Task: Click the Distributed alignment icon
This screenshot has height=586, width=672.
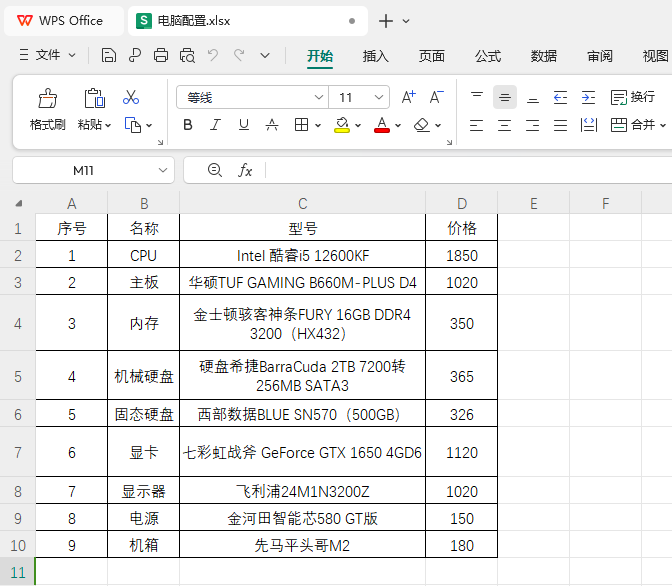Action: click(588, 125)
